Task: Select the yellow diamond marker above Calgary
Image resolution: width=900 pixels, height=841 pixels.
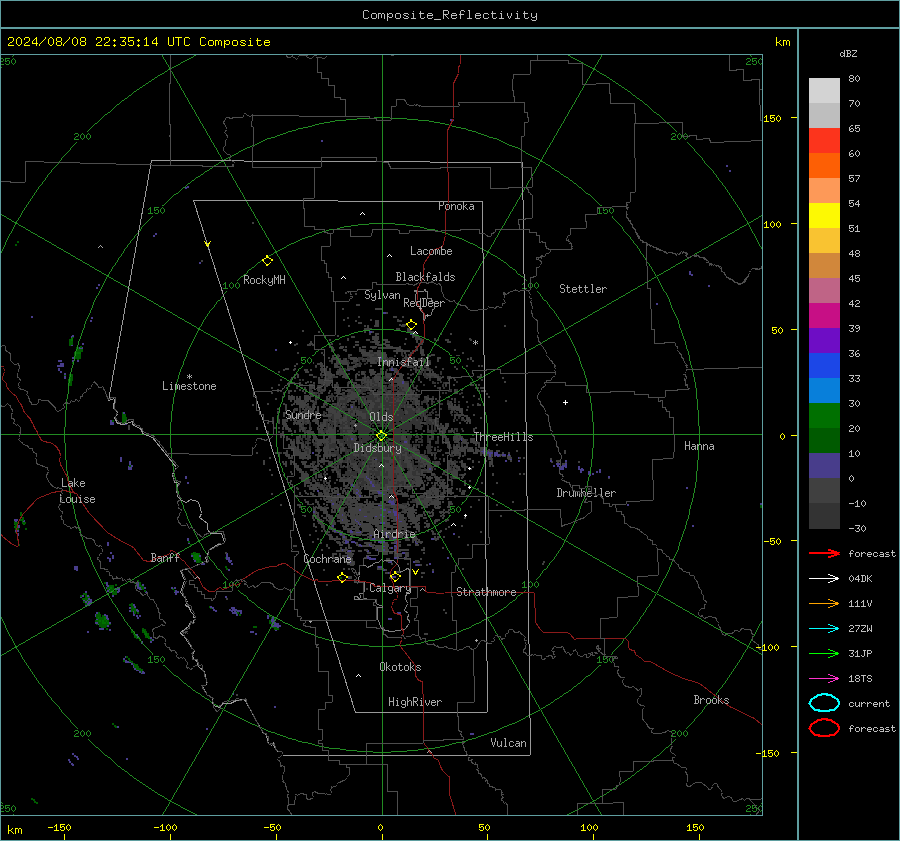Action: pos(395,576)
